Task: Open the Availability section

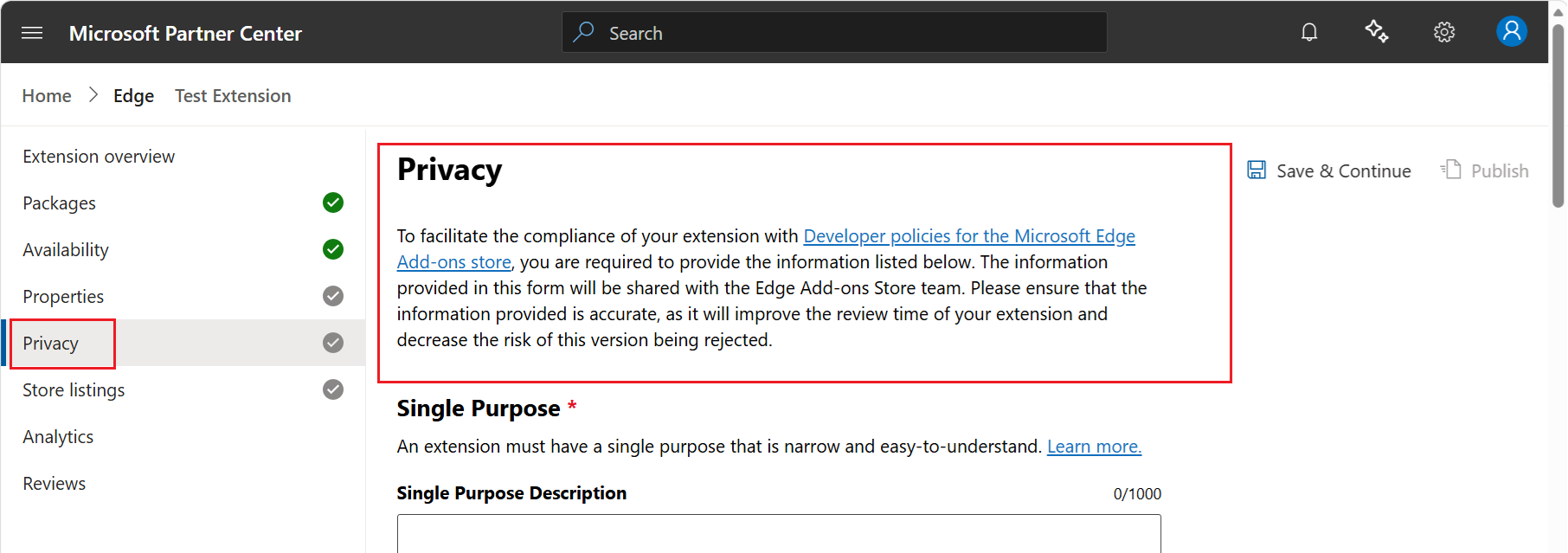Action: pos(66,250)
